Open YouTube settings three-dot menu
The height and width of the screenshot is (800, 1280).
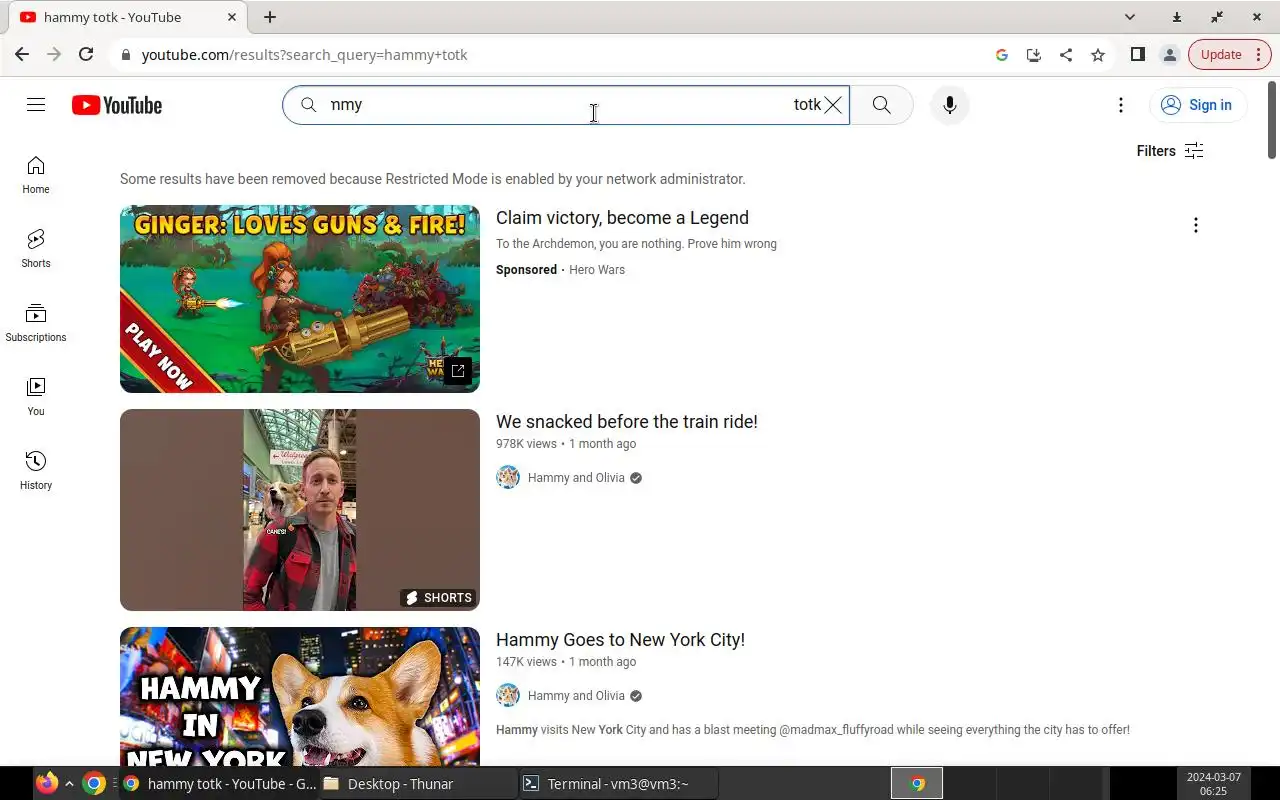(1121, 105)
